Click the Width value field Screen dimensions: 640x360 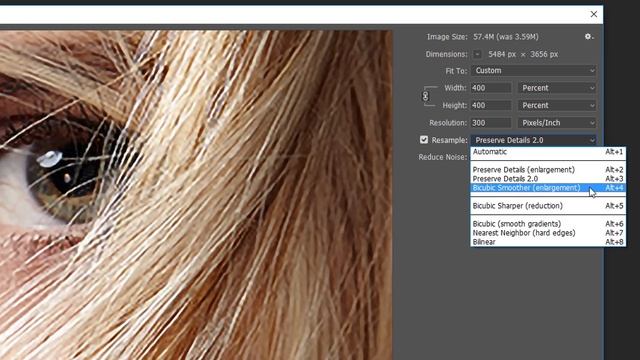(x=491, y=88)
